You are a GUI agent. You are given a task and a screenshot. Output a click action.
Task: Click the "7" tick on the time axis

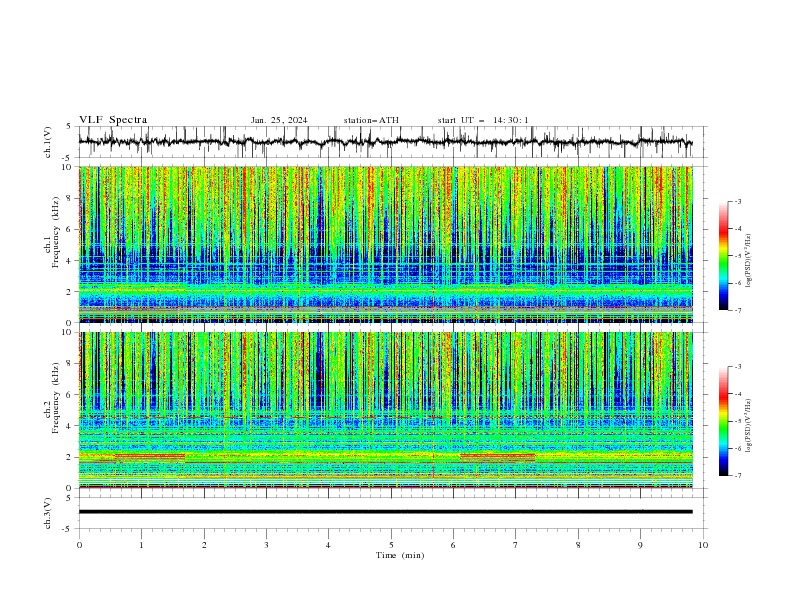[516, 545]
